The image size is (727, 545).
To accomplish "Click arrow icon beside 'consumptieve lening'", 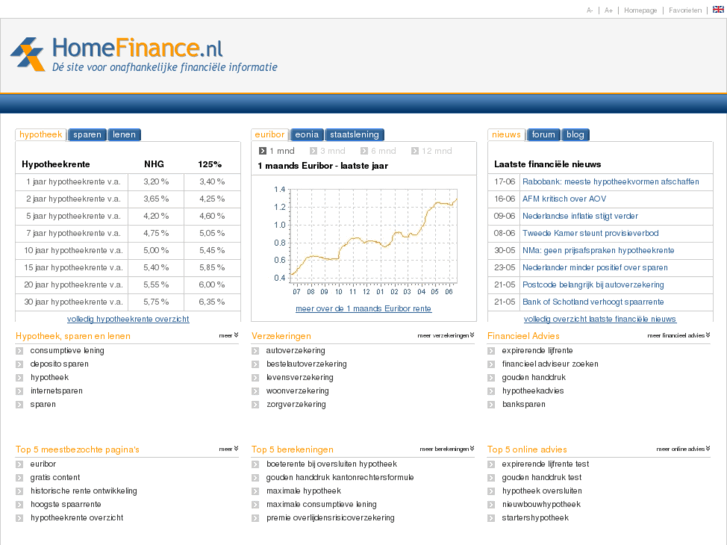I will (19, 351).
